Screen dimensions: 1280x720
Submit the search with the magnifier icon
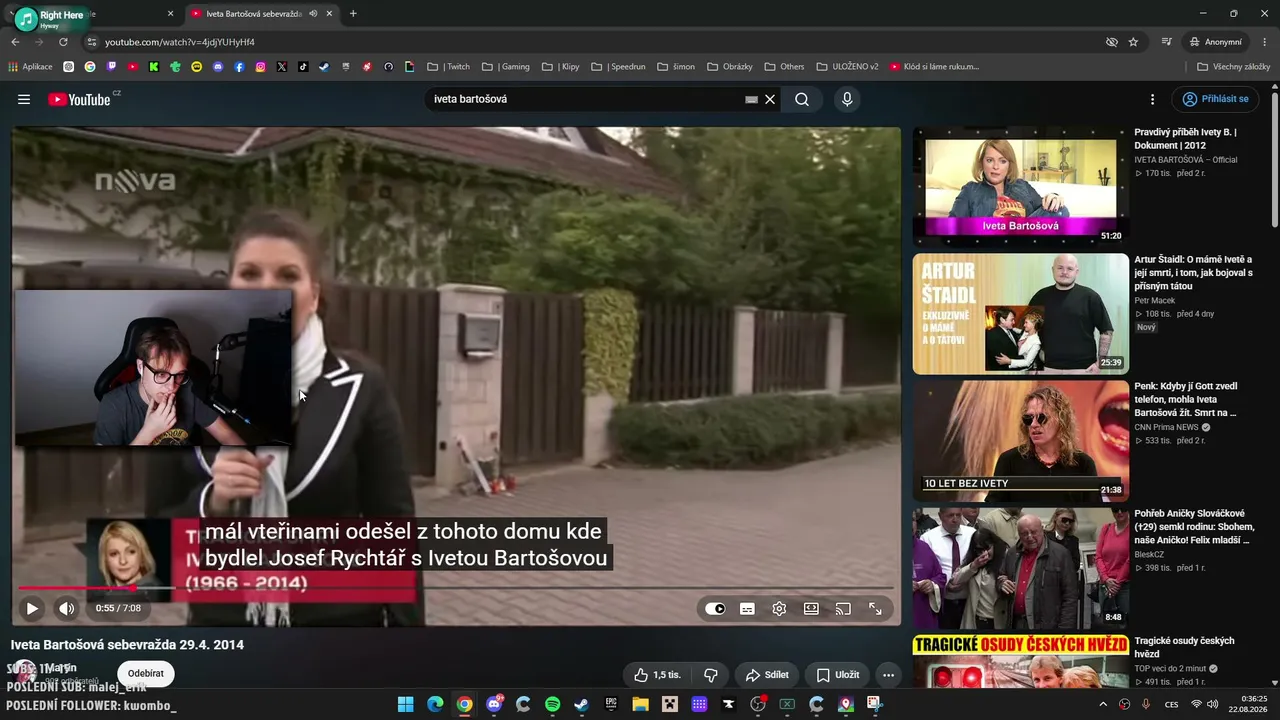tap(802, 99)
